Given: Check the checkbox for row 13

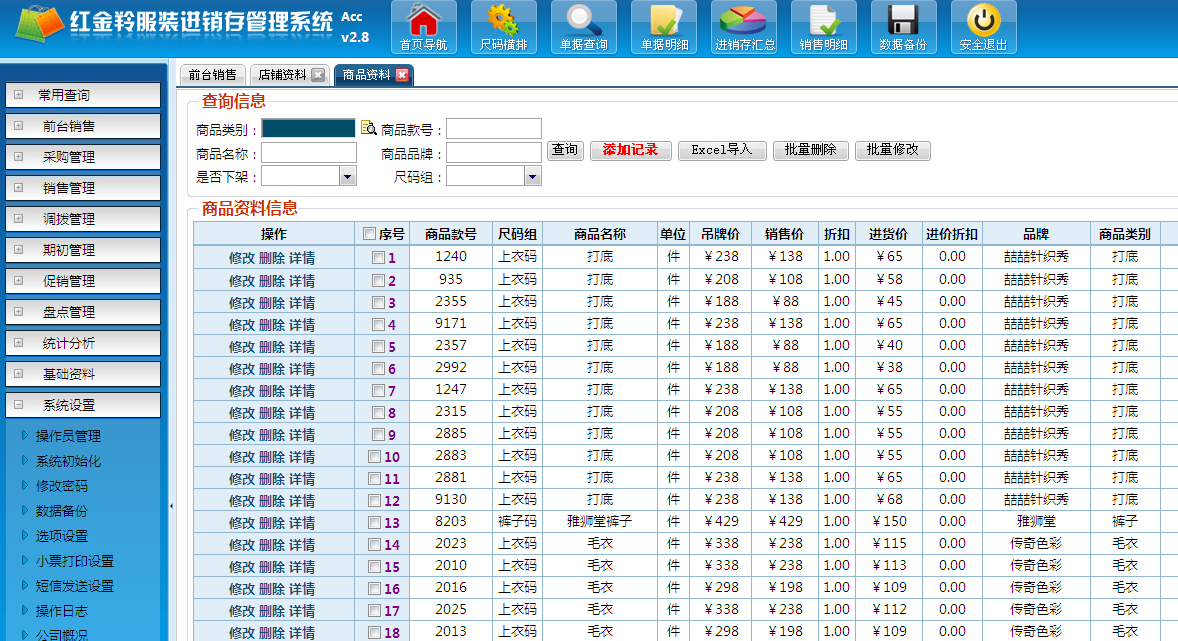Looking at the screenshot, I should (x=374, y=522).
